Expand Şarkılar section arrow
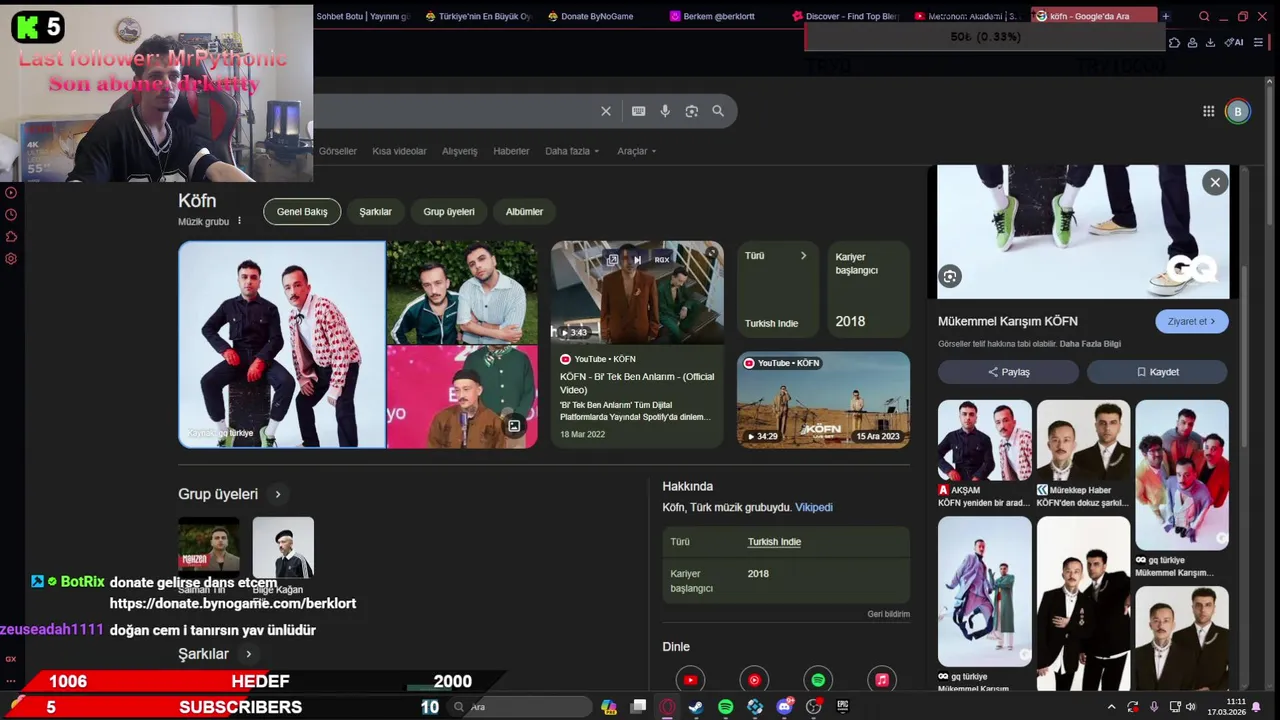The image size is (1280, 720). point(249,654)
